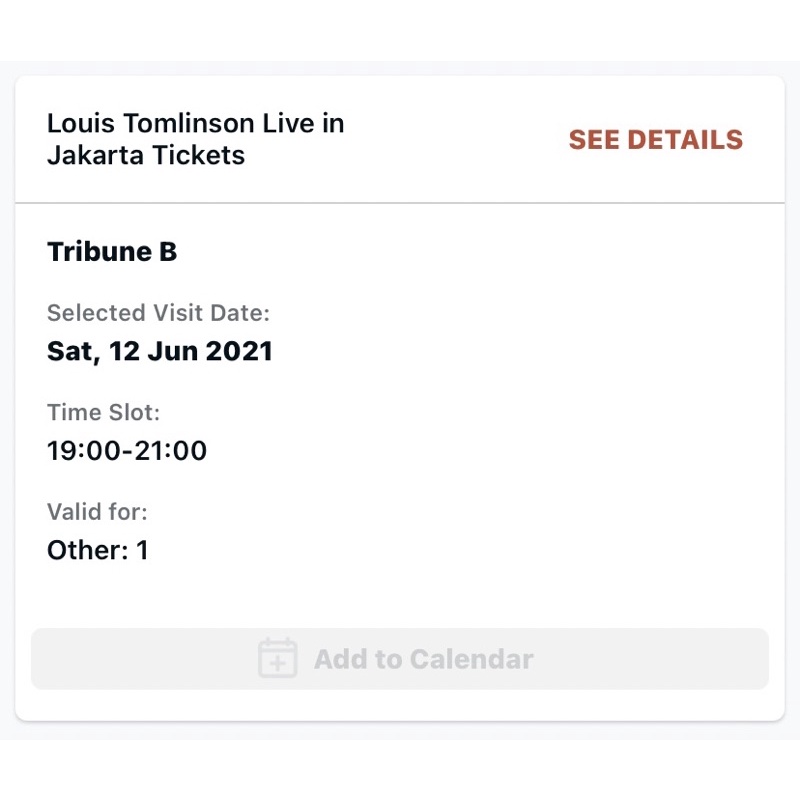Click the Valid for label
The image size is (800, 800).
coord(97,512)
